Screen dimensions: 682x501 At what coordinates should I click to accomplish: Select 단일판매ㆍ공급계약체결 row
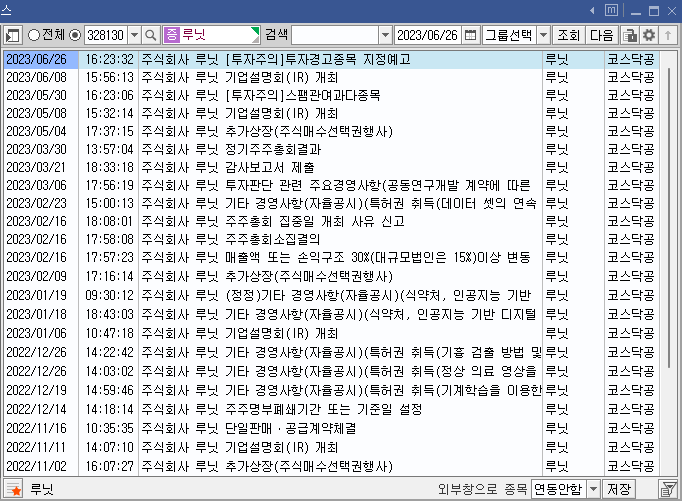pos(331,428)
